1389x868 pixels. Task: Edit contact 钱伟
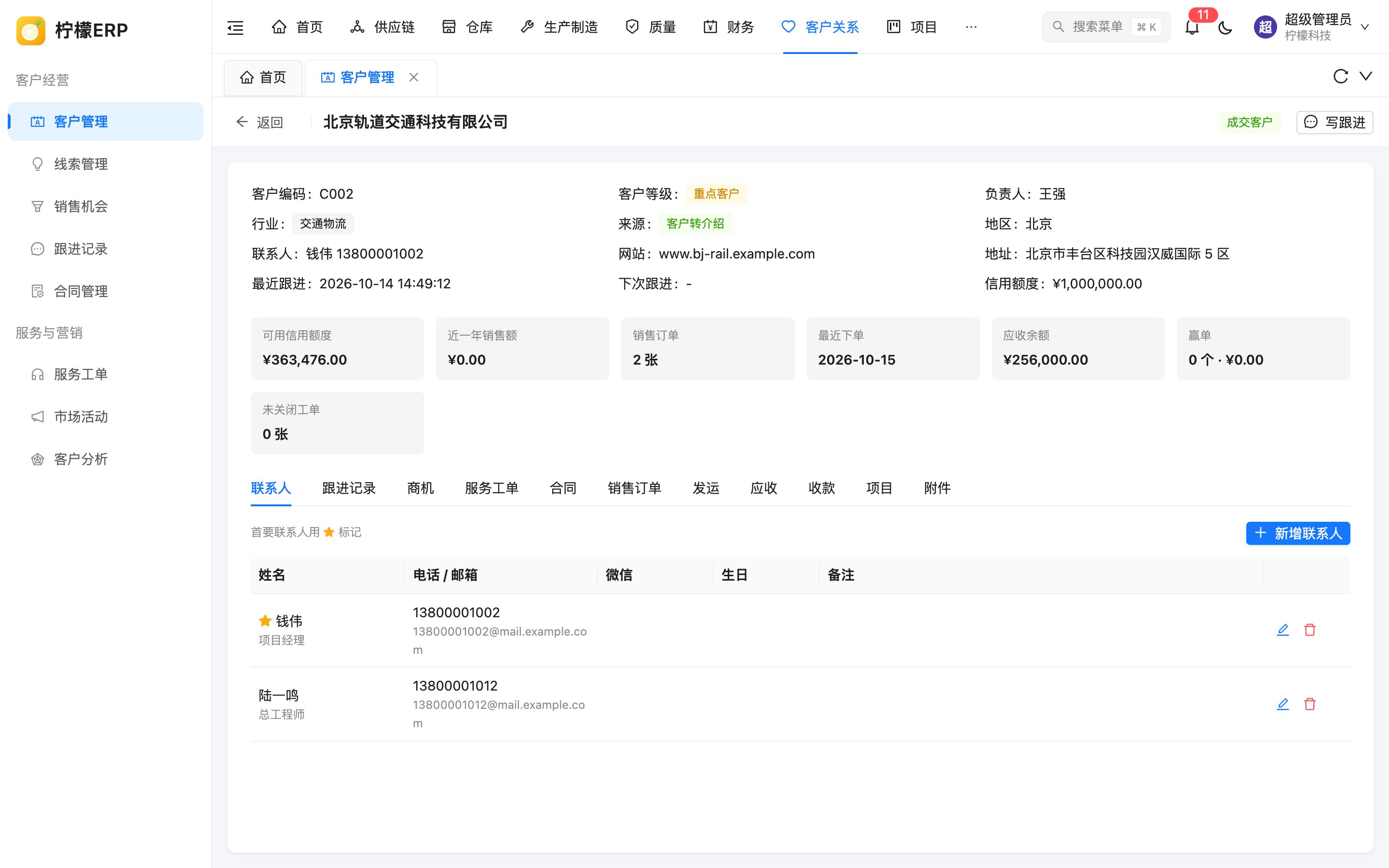1283,630
